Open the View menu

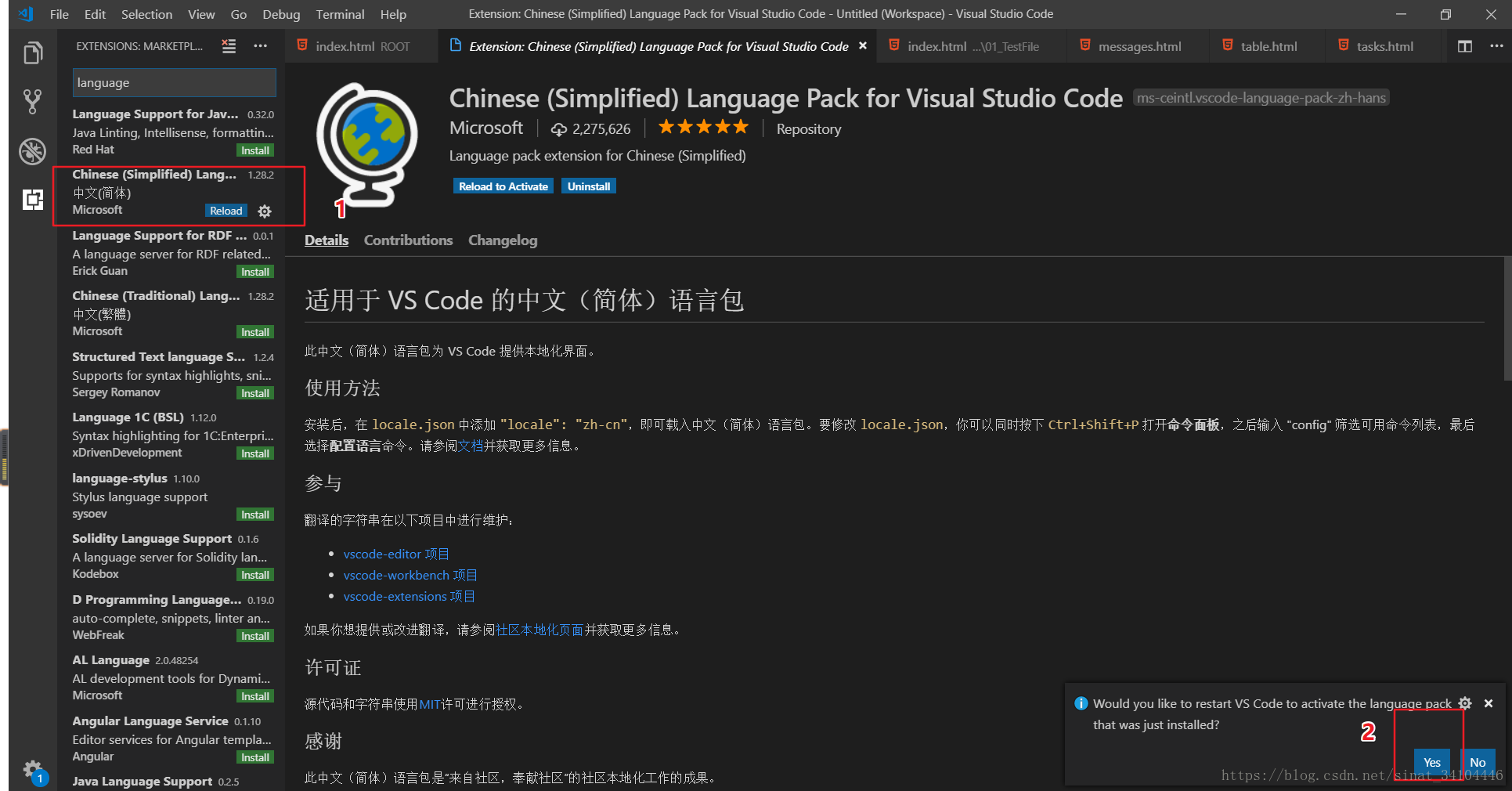(201, 14)
